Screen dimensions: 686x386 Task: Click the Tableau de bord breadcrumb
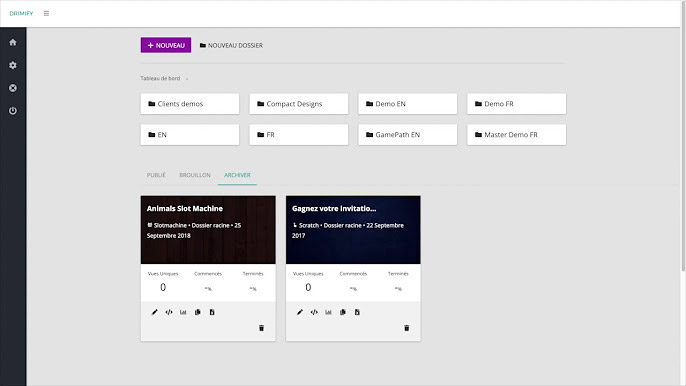point(160,78)
